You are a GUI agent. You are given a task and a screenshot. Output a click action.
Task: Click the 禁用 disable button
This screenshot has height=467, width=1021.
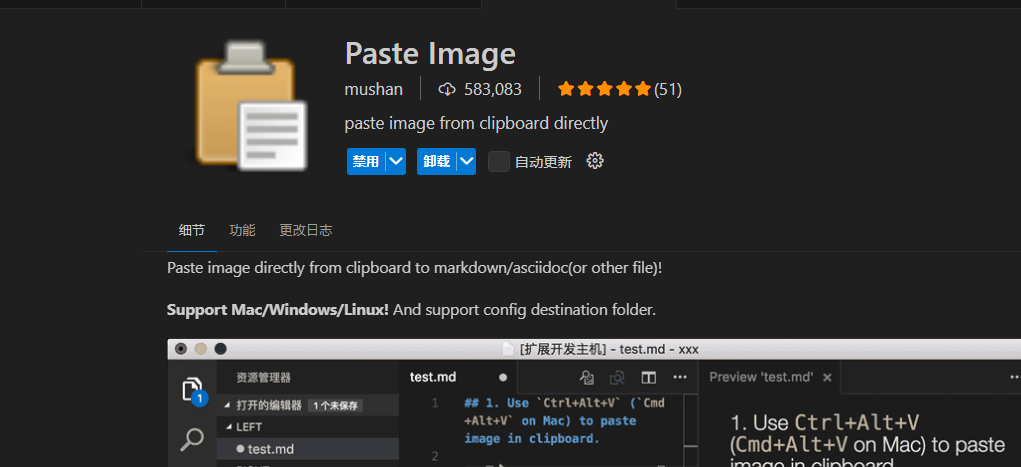[x=365, y=161]
